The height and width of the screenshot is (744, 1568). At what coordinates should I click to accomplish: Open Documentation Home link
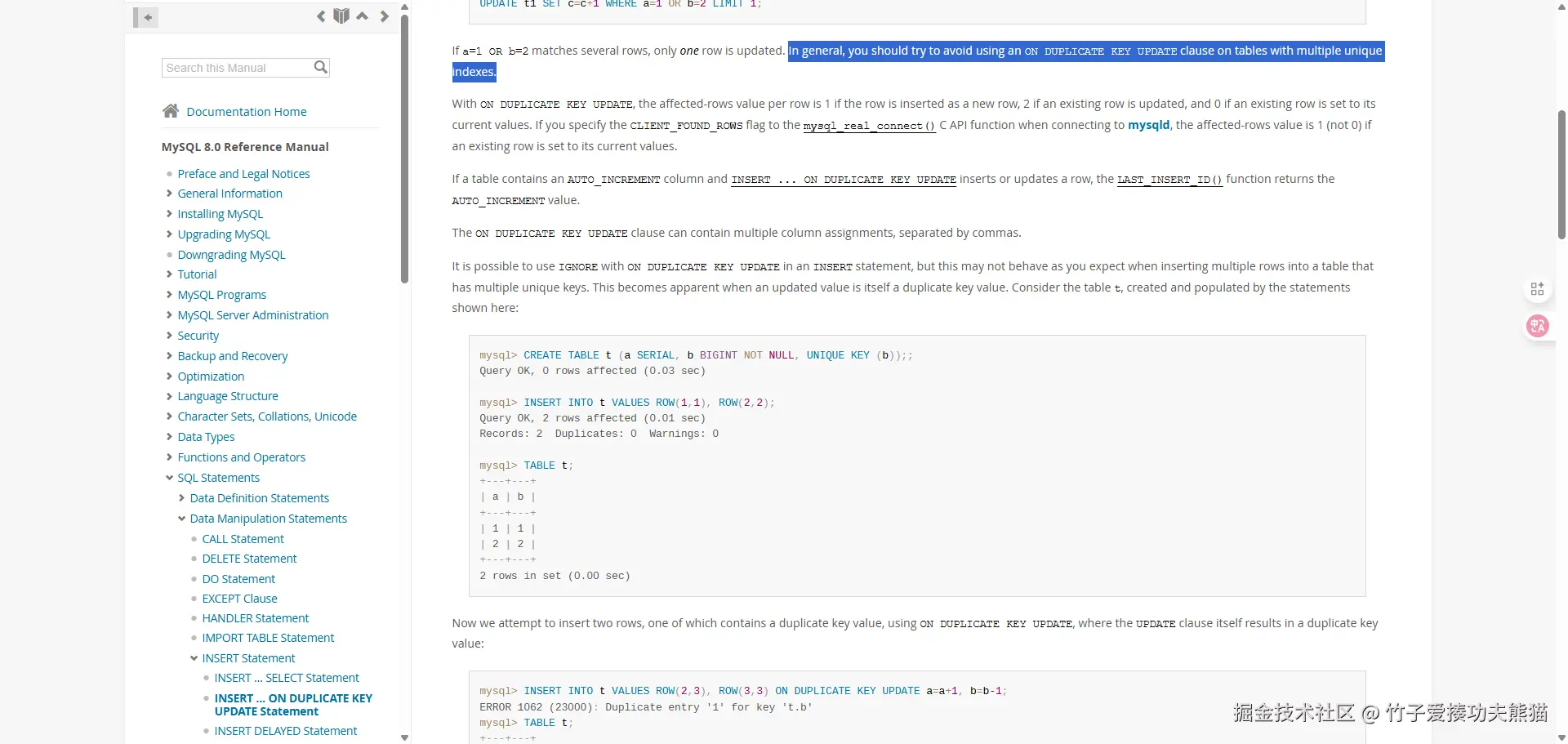pos(247,112)
